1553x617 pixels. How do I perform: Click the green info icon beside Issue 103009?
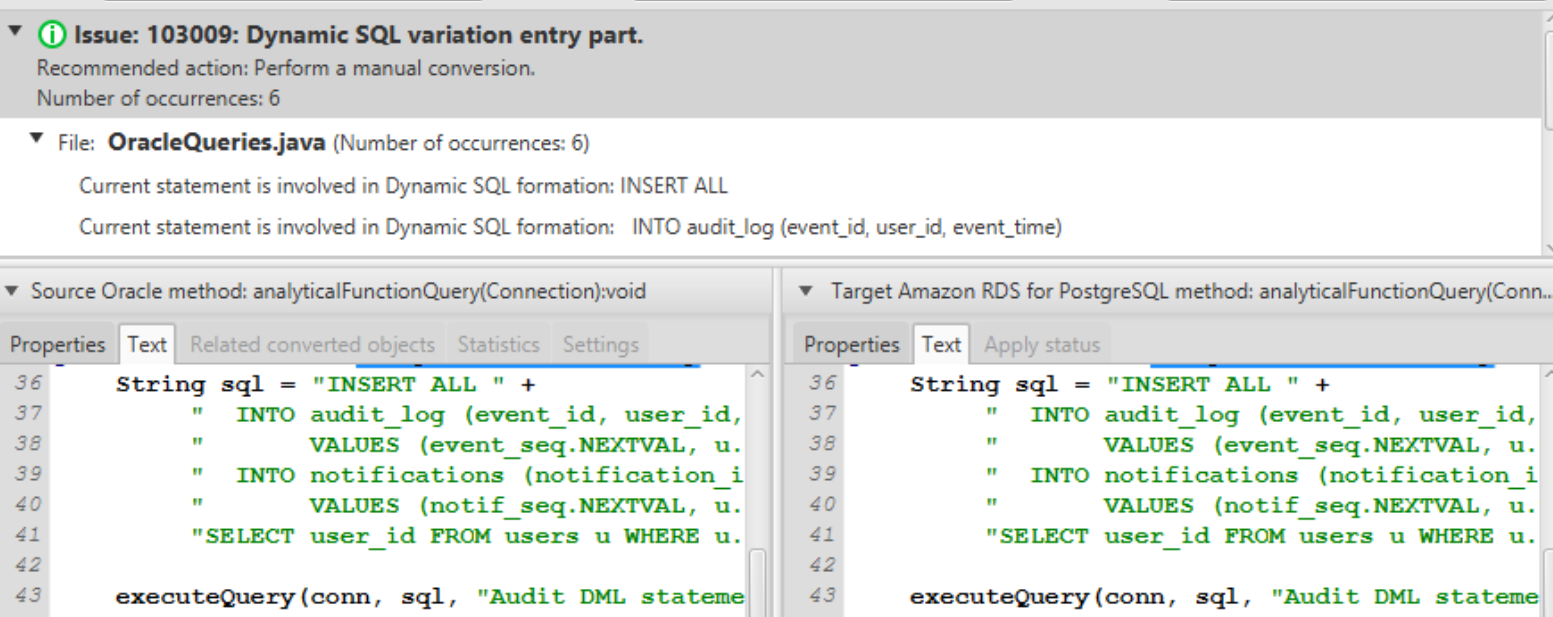[49, 36]
